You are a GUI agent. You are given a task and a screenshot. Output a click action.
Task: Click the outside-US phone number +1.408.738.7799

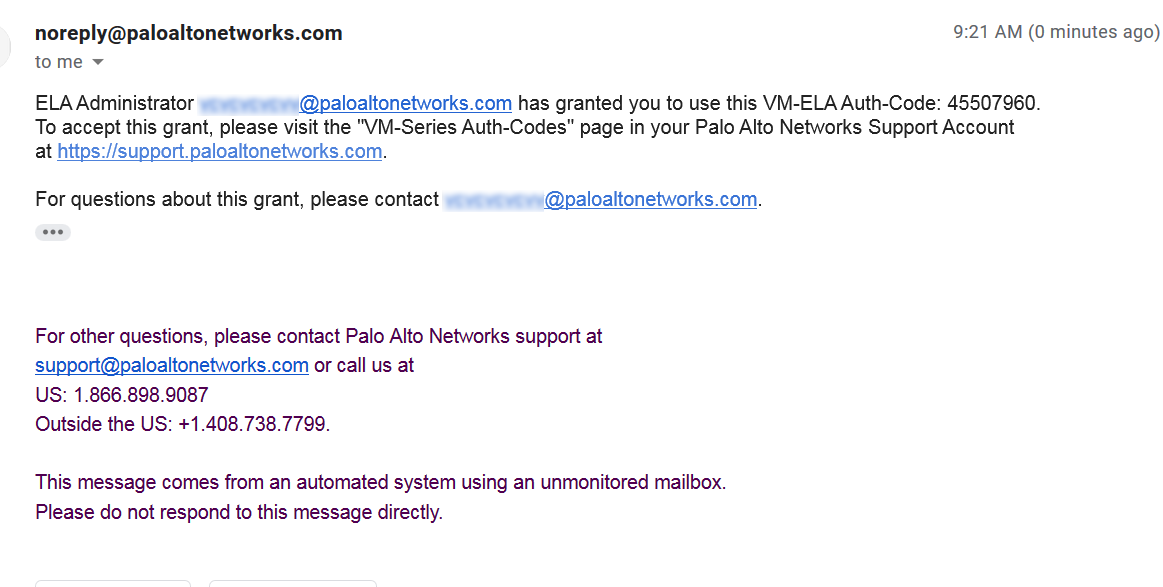252,424
